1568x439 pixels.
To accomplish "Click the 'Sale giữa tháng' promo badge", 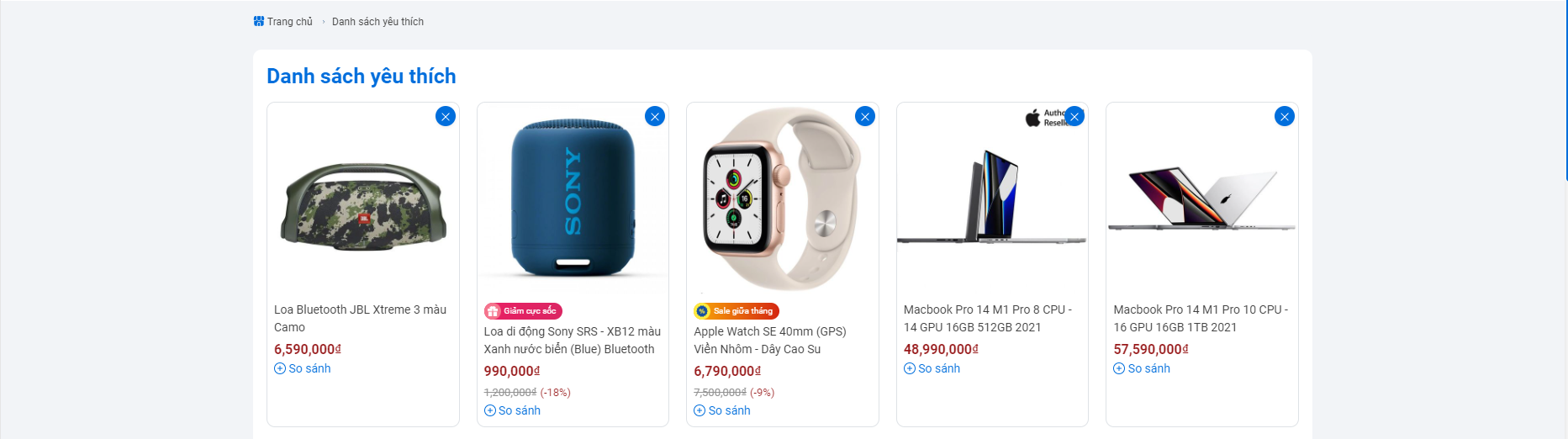I will click(736, 311).
